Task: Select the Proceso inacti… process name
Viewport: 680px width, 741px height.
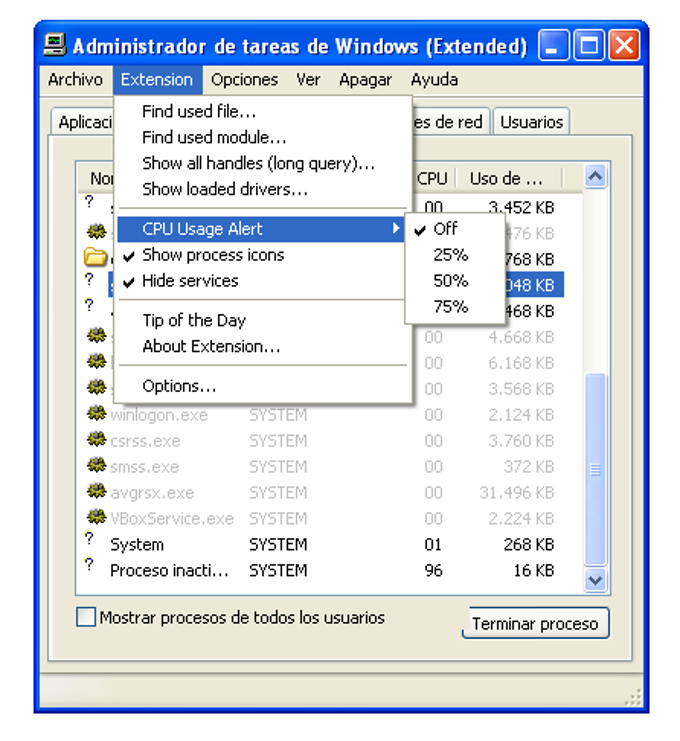Action: click(169, 571)
